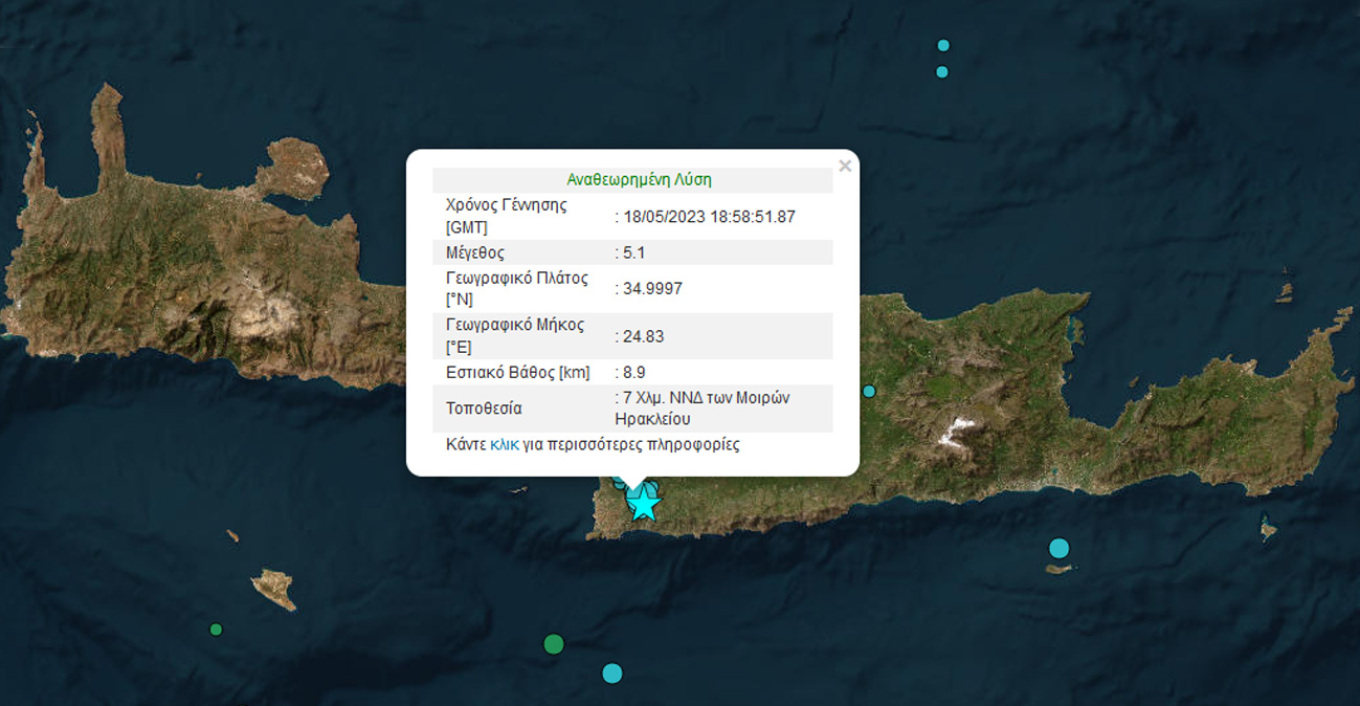This screenshot has width=1360, height=706.
Task: Click the small islet below the large cyan circle
Action: [x=1059, y=569]
